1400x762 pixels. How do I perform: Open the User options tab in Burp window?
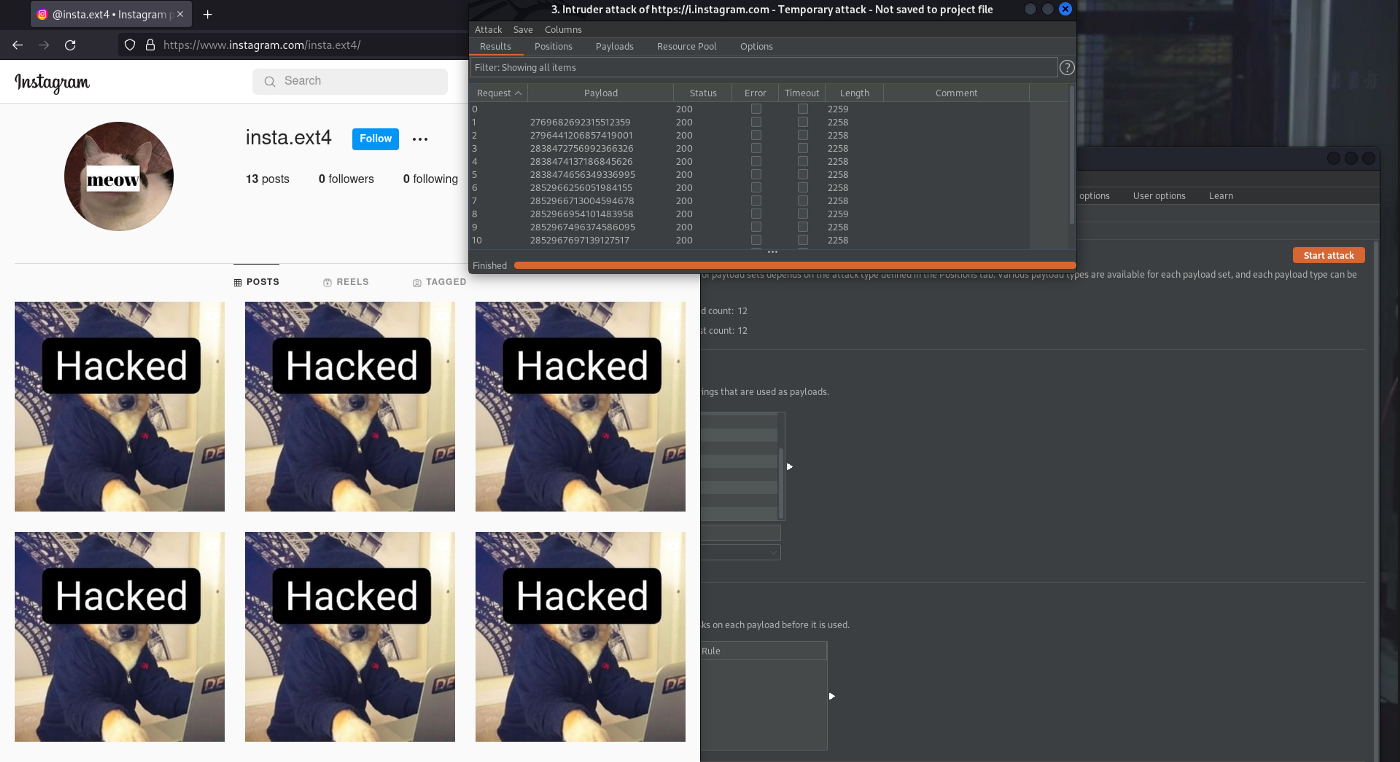(x=1159, y=196)
